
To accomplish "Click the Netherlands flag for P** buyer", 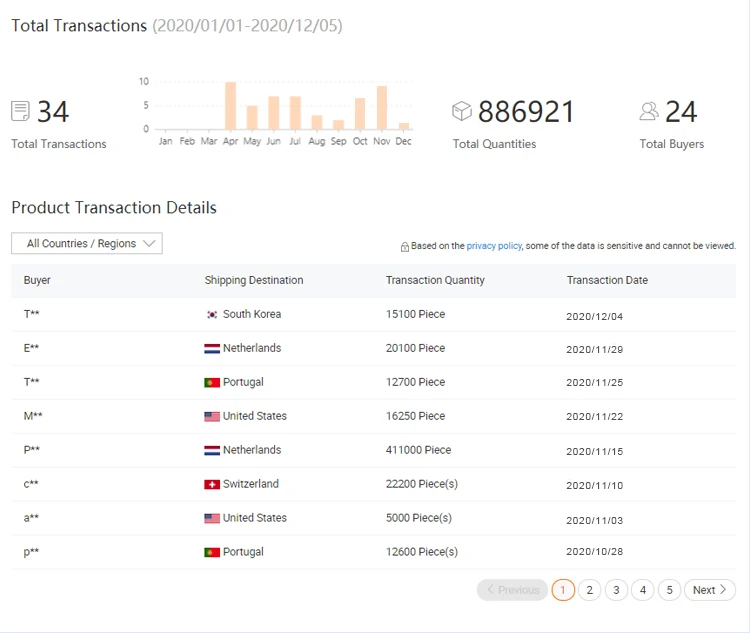I will coord(212,450).
